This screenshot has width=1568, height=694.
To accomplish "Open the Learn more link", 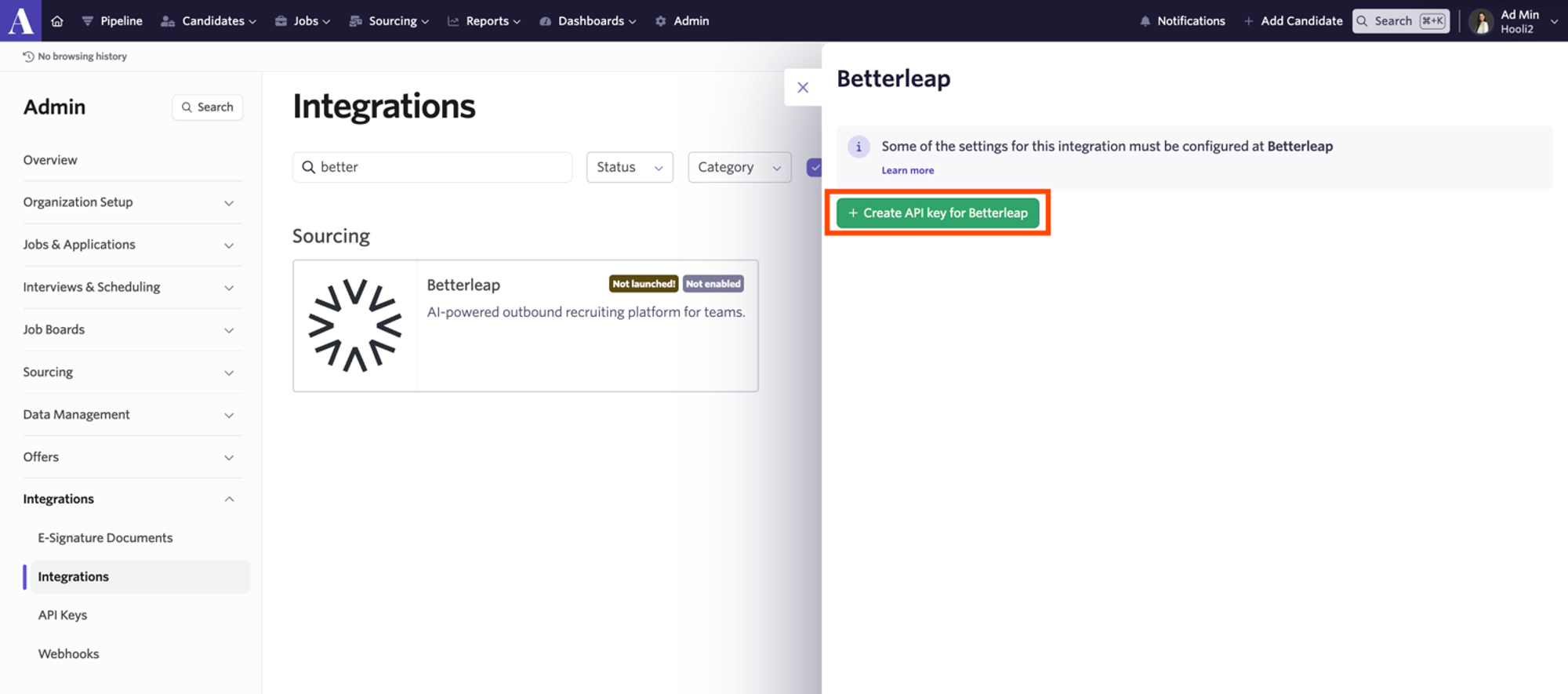I will coord(907,170).
